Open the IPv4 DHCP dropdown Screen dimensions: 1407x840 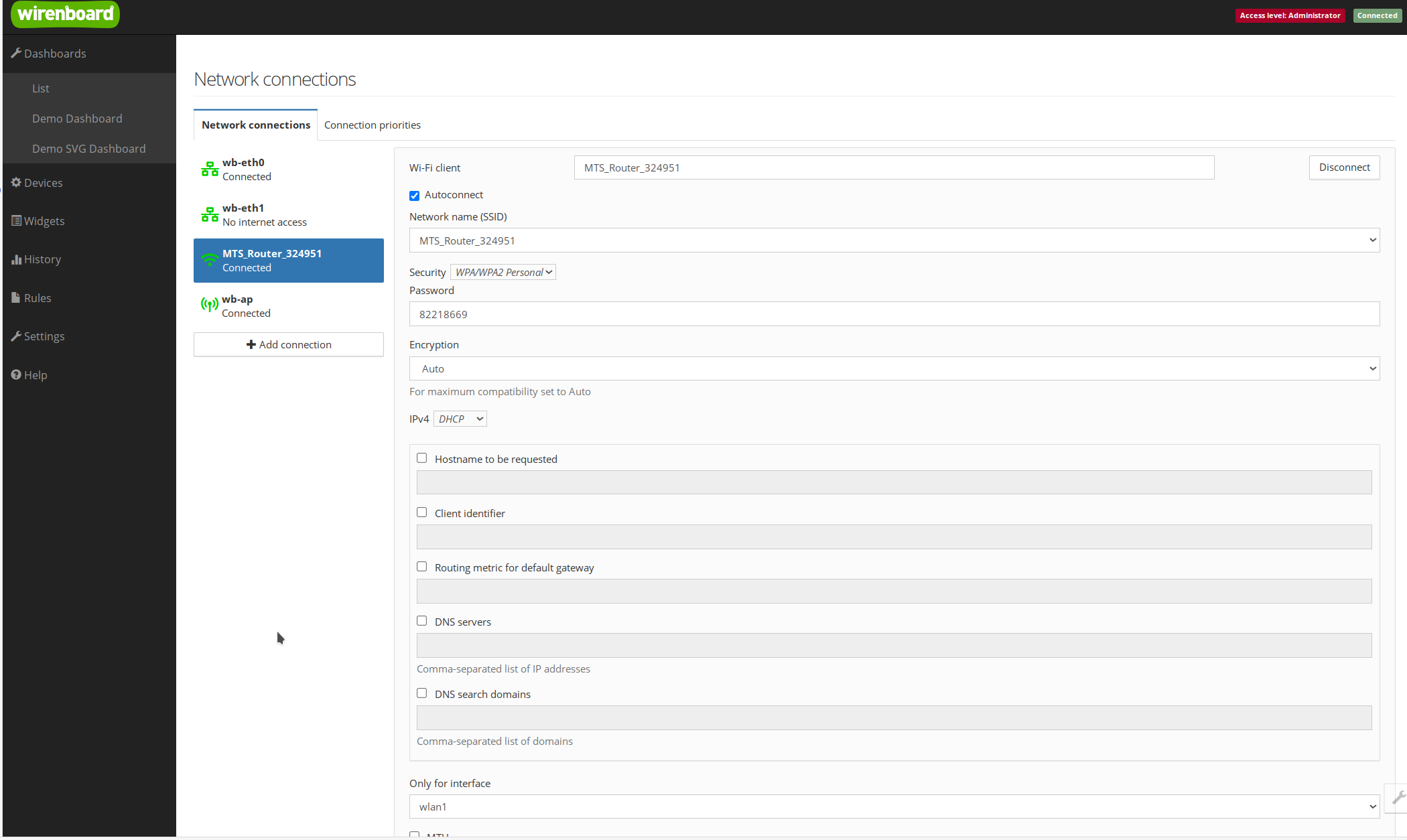click(460, 419)
